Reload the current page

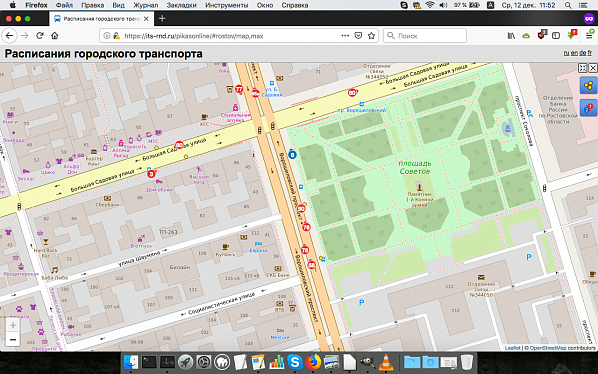click(x=40, y=35)
